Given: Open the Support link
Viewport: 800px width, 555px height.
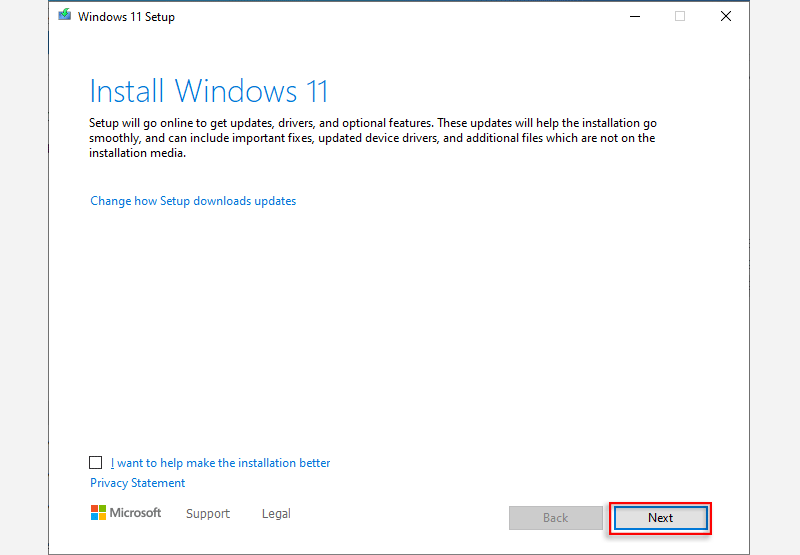Looking at the screenshot, I should click(208, 514).
